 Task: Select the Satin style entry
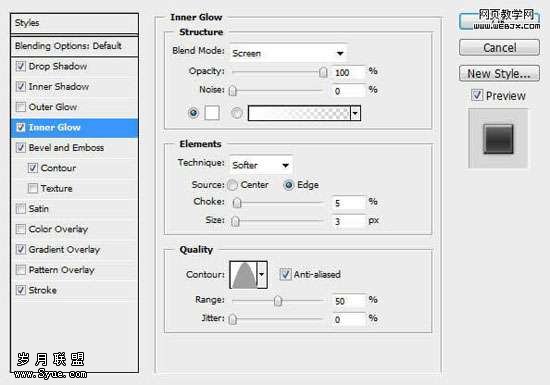click(x=39, y=209)
